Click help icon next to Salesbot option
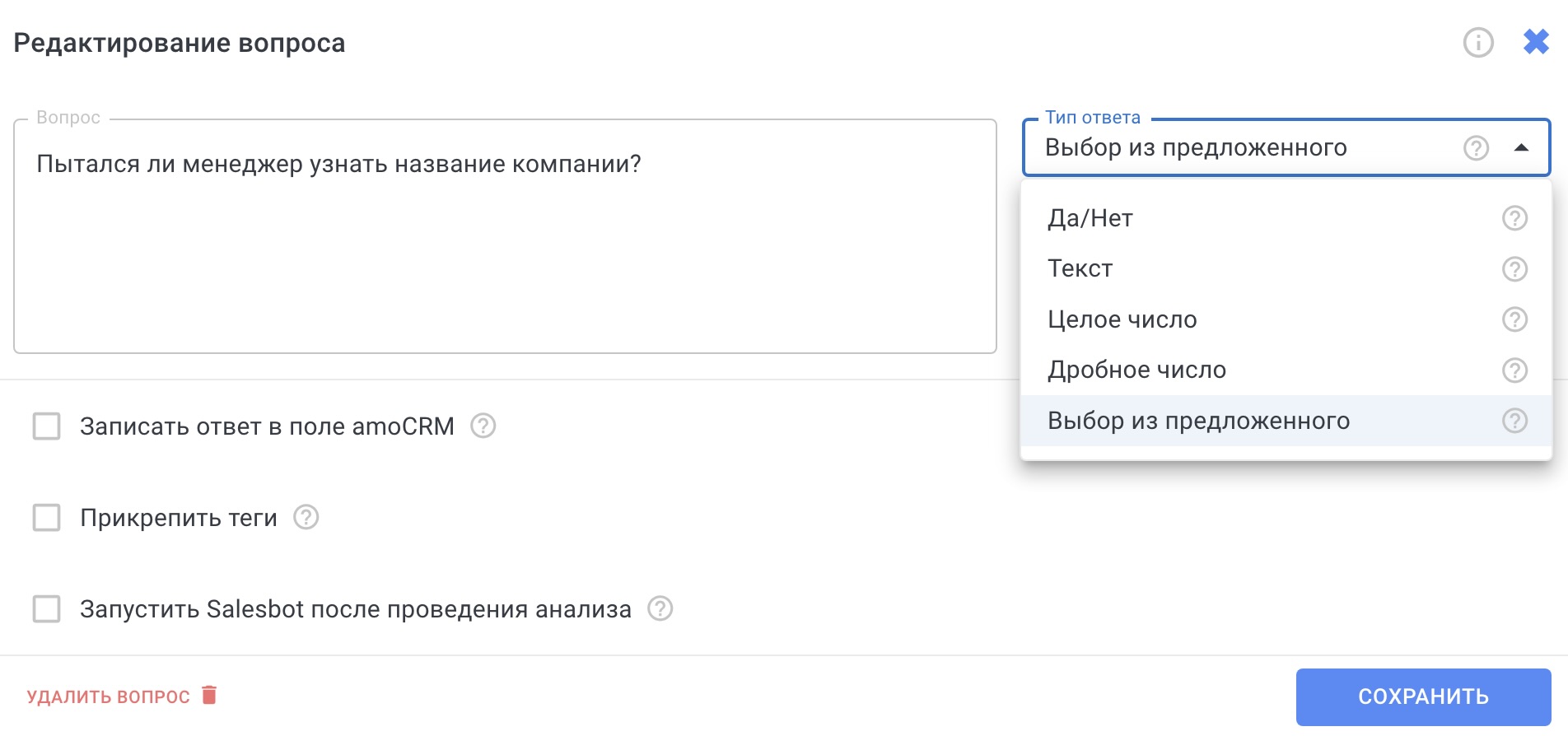1568x736 pixels. tap(660, 608)
